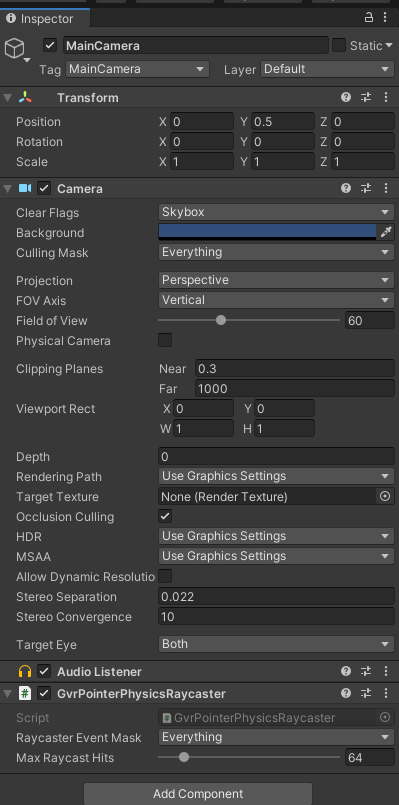Enable the Physical Camera checkbox
This screenshot has height=805, width=399.
point(165,340)
